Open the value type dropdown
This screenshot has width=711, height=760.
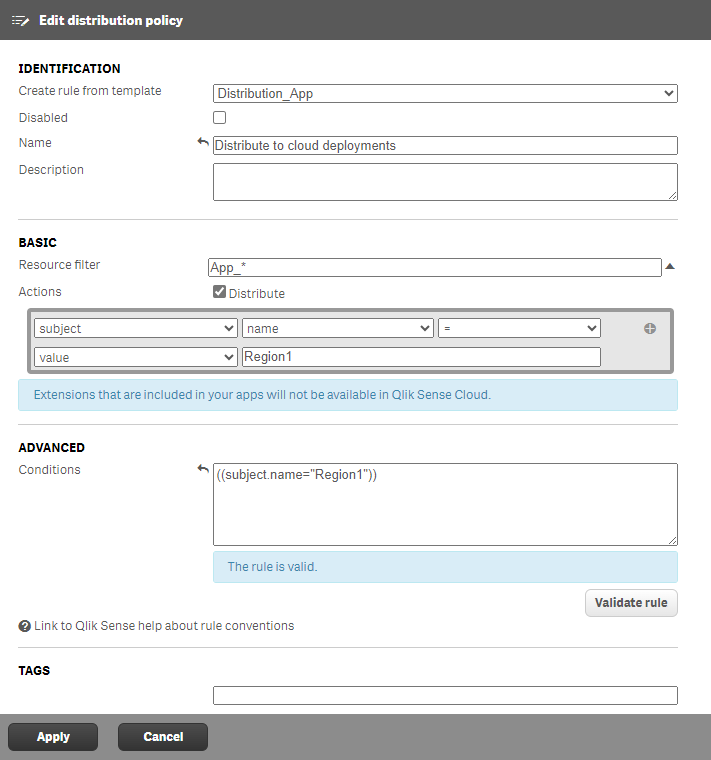pos(135,357)
